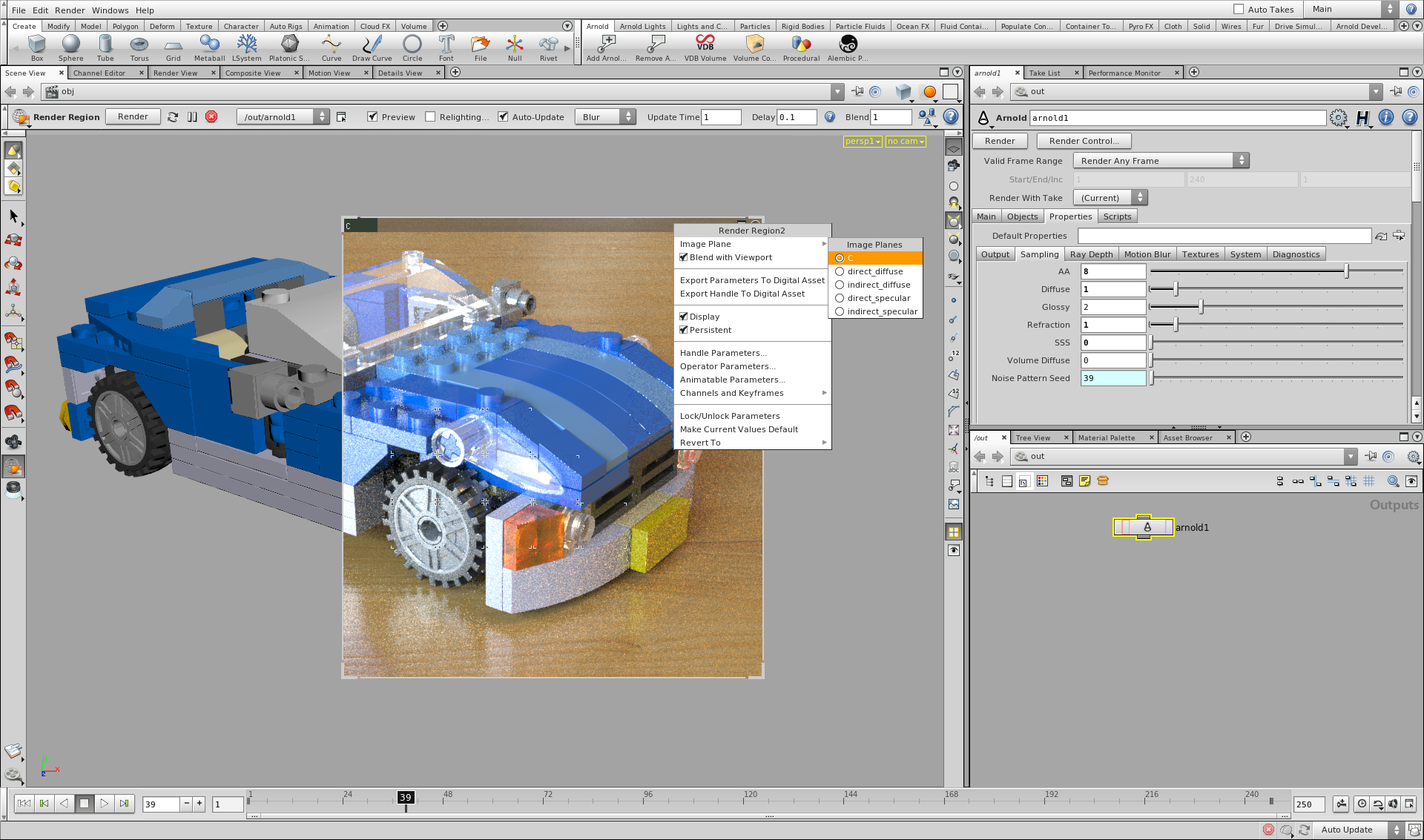
Task: Choose Make Current Values Default
Action: click(739, 429)
